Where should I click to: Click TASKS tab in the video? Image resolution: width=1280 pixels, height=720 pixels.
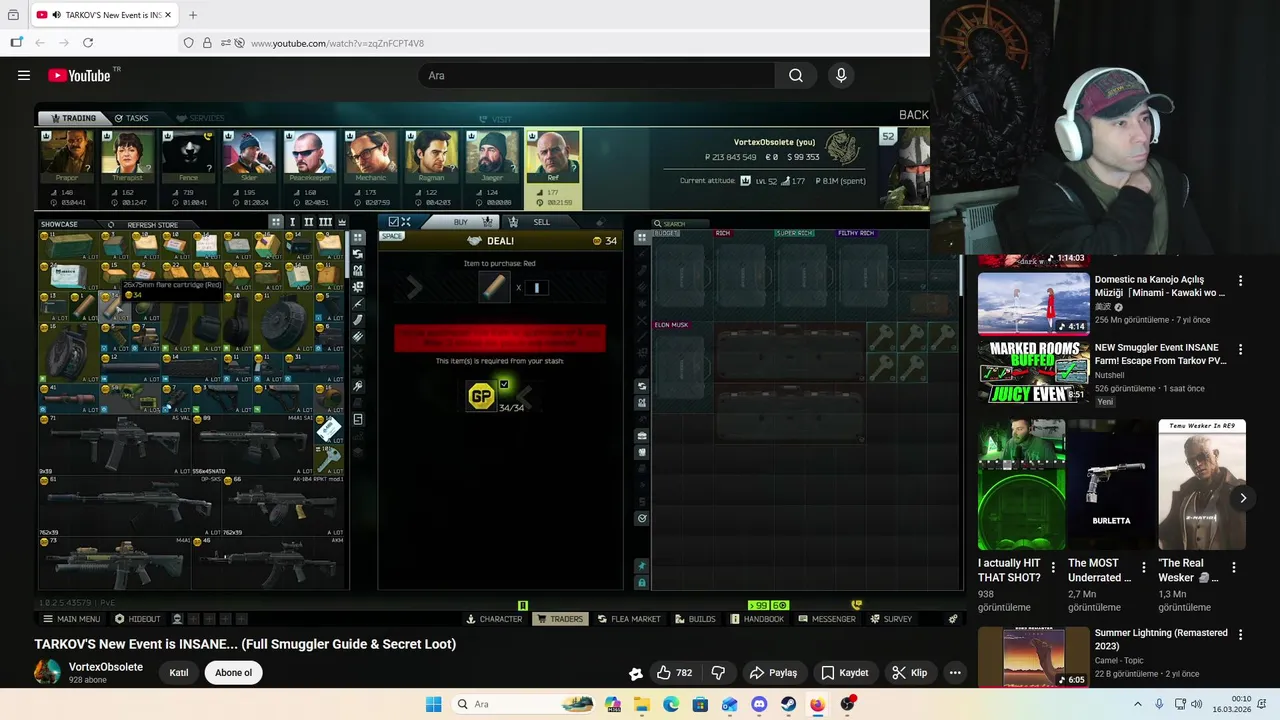pyautogui.click(x=131, y=118)
